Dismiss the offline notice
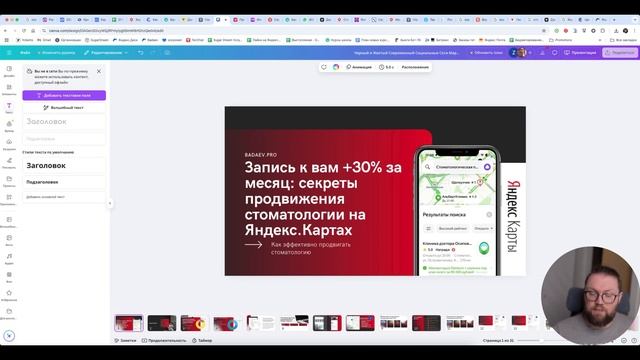640x360 pixels. point(99,71)
